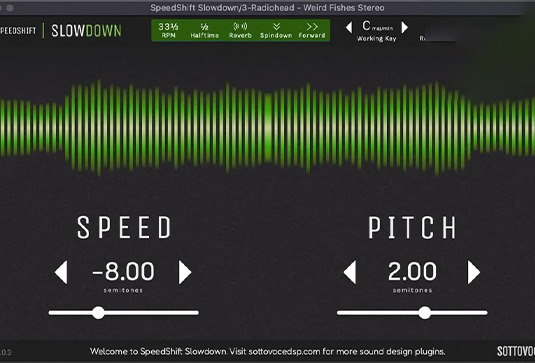
Task: Increase Pitch with the right arrow
Action: 474,272
